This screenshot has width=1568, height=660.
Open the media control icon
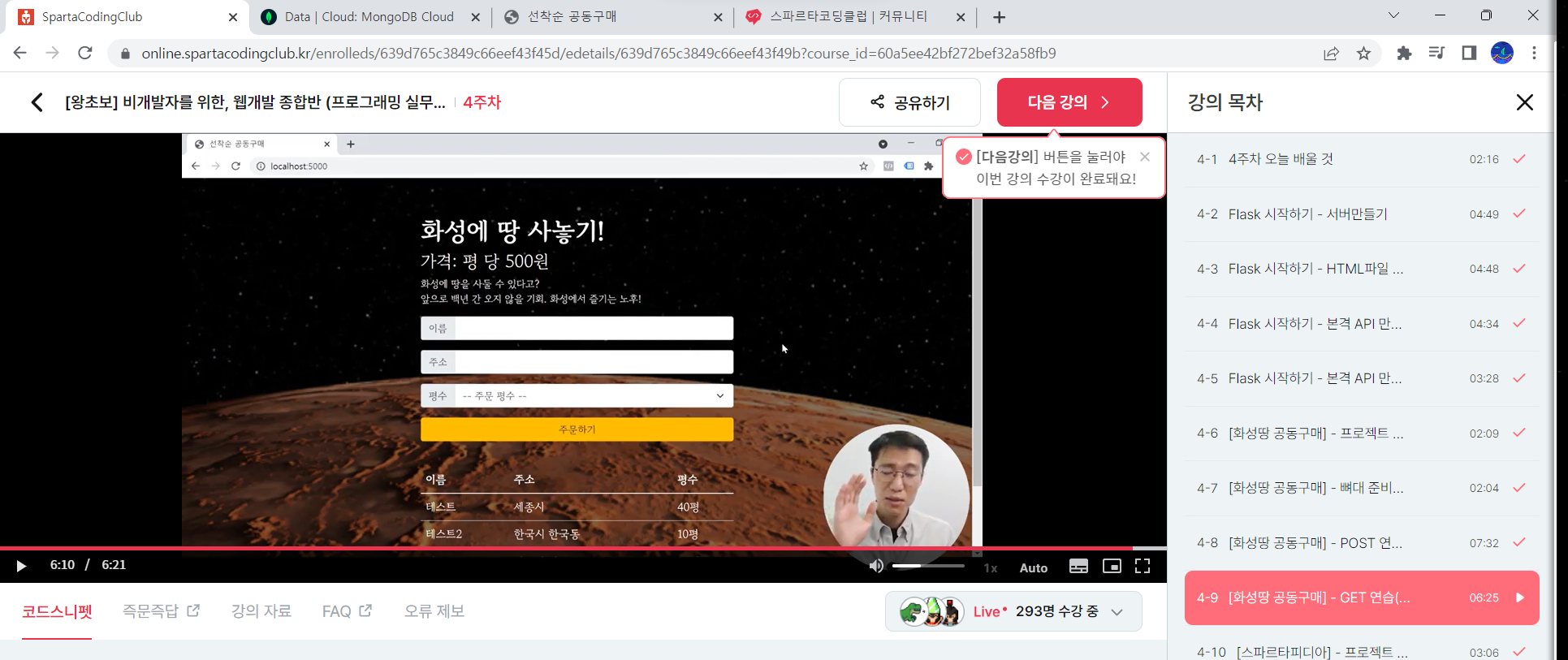1436,54
